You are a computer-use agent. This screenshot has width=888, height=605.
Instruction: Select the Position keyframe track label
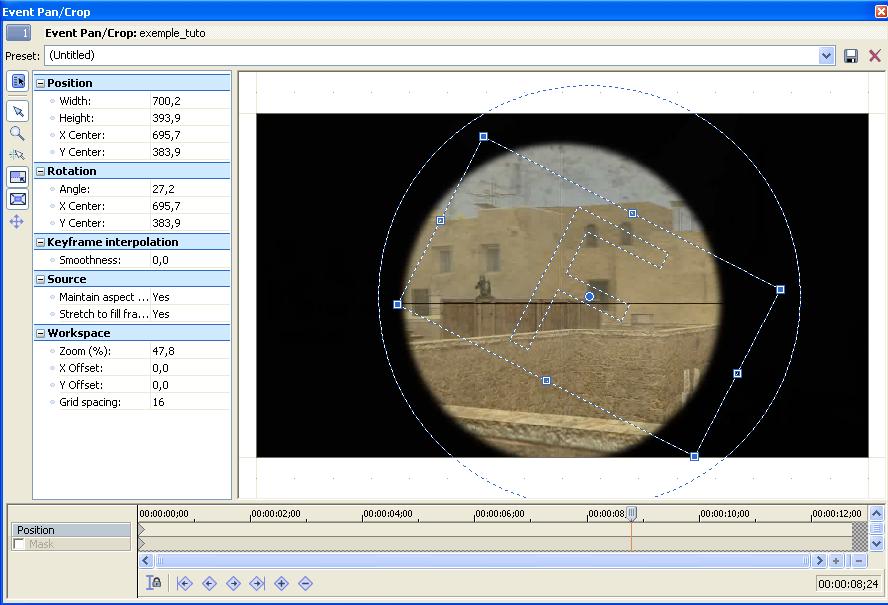coord(71,530)
